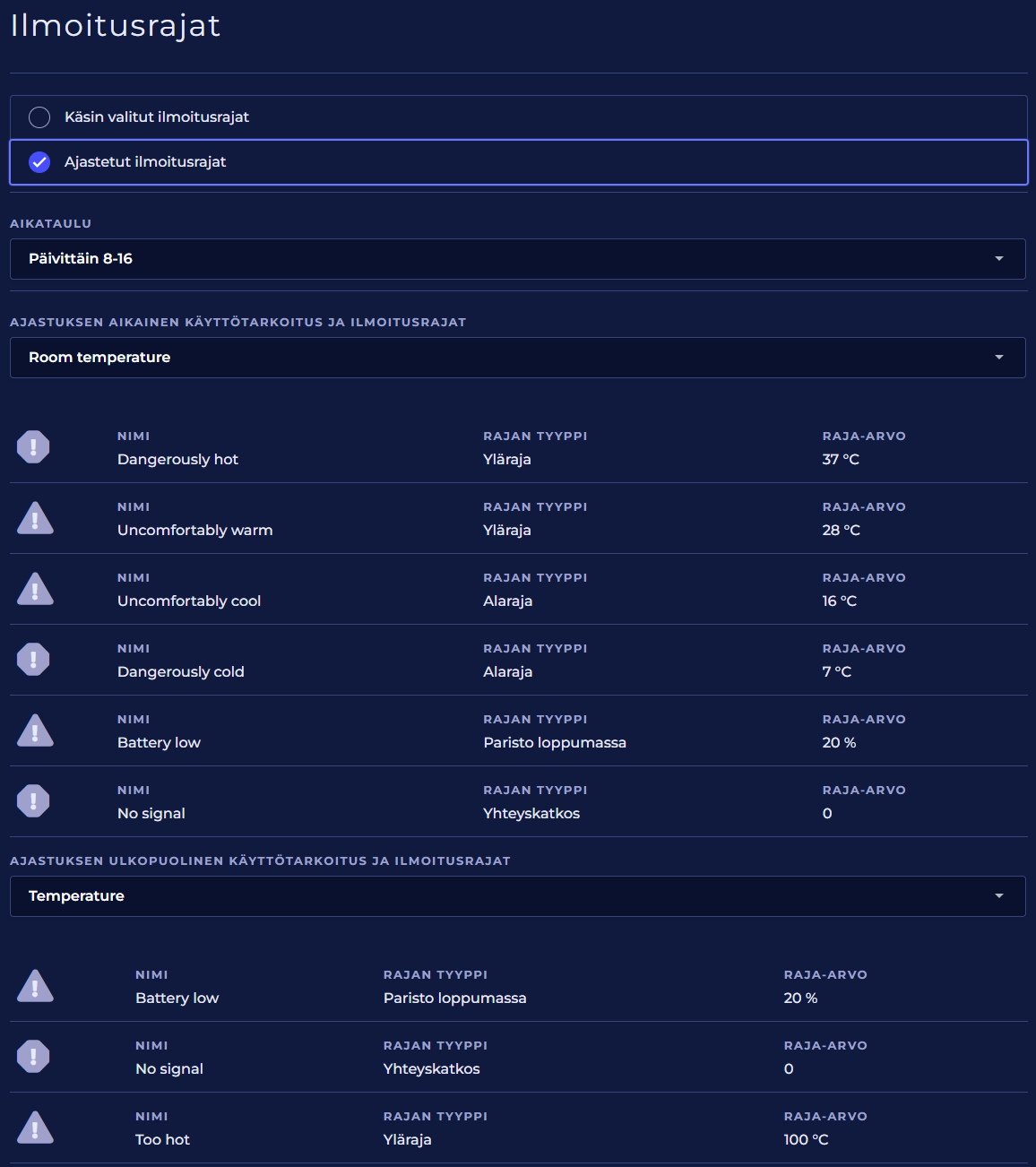Open the Aikataulu dropdown showing Päivittäin 8-16
The width and height of the screenshot is (1036, 1167).
(x=517, y=259)
